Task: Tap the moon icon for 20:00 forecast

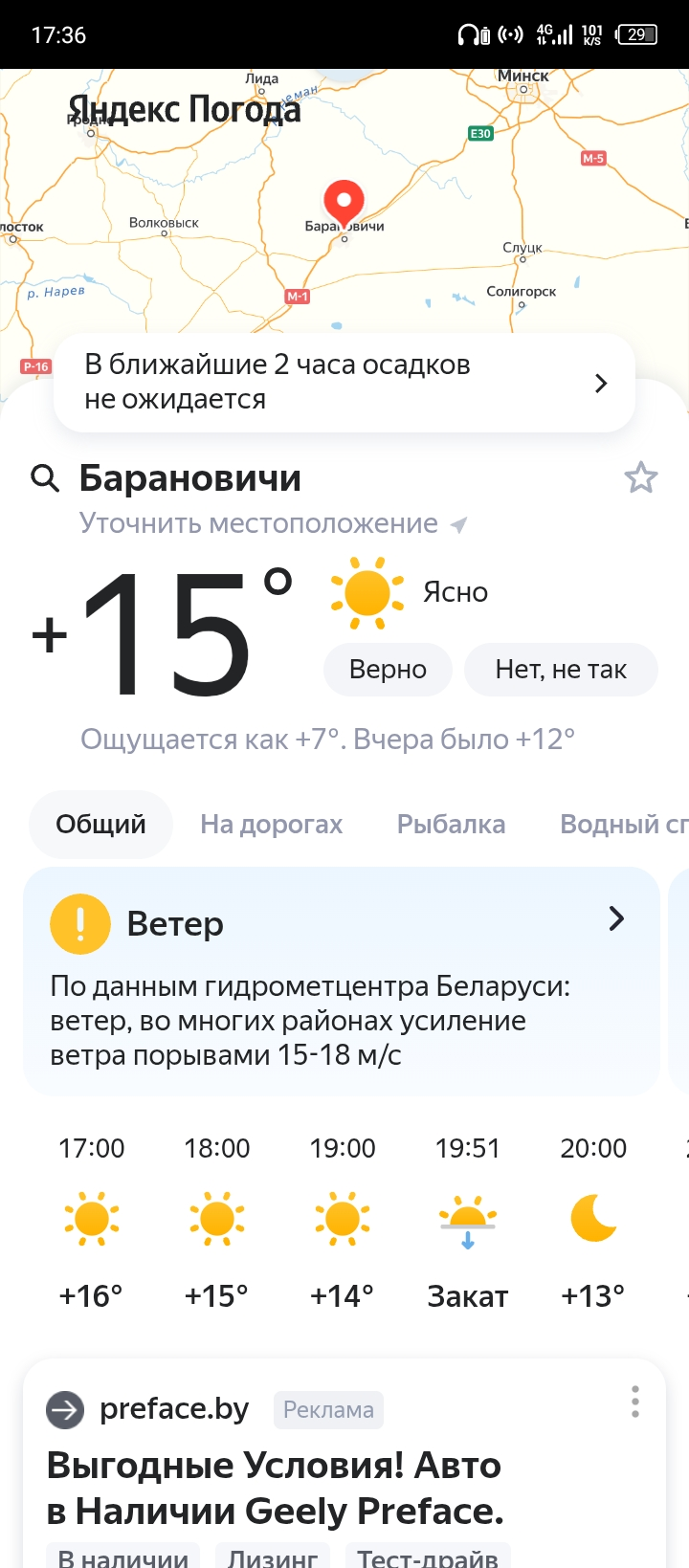Action: click(593, 1218)
